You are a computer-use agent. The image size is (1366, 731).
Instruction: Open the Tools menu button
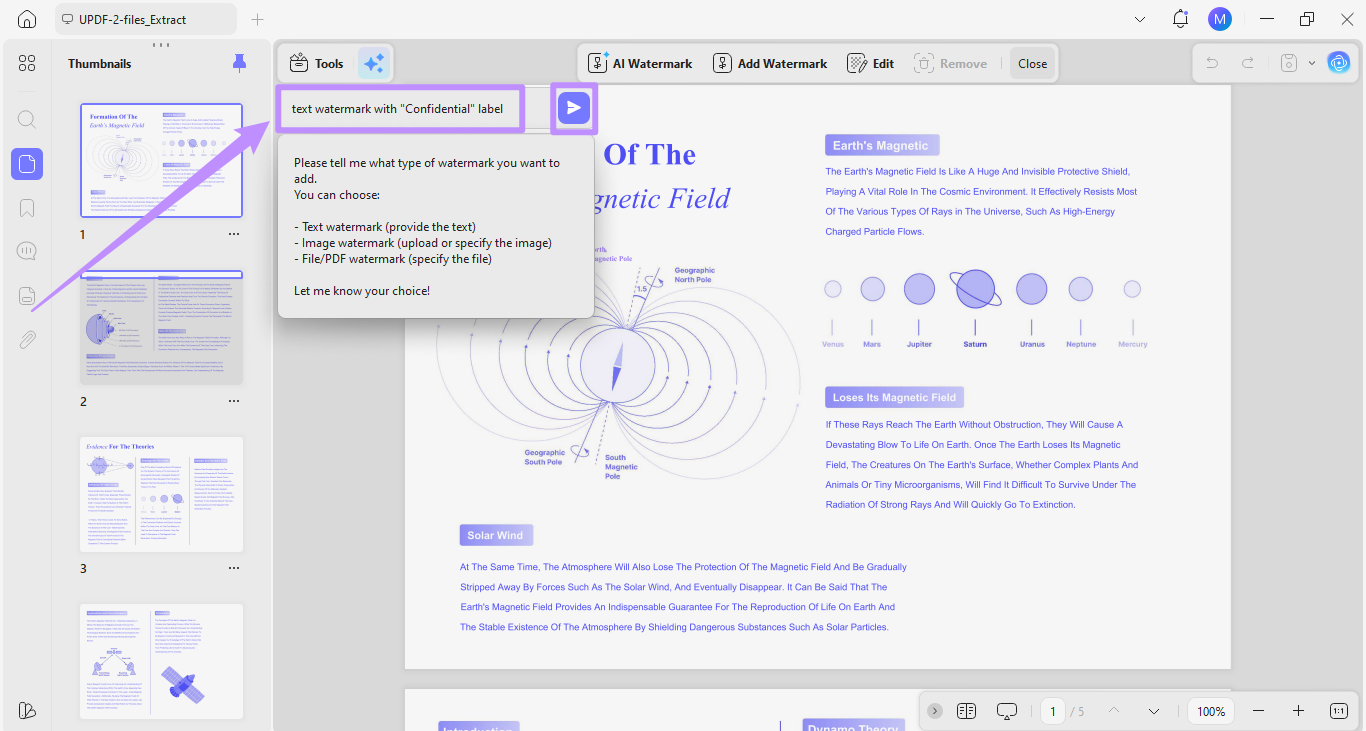[x=316, y=63]
